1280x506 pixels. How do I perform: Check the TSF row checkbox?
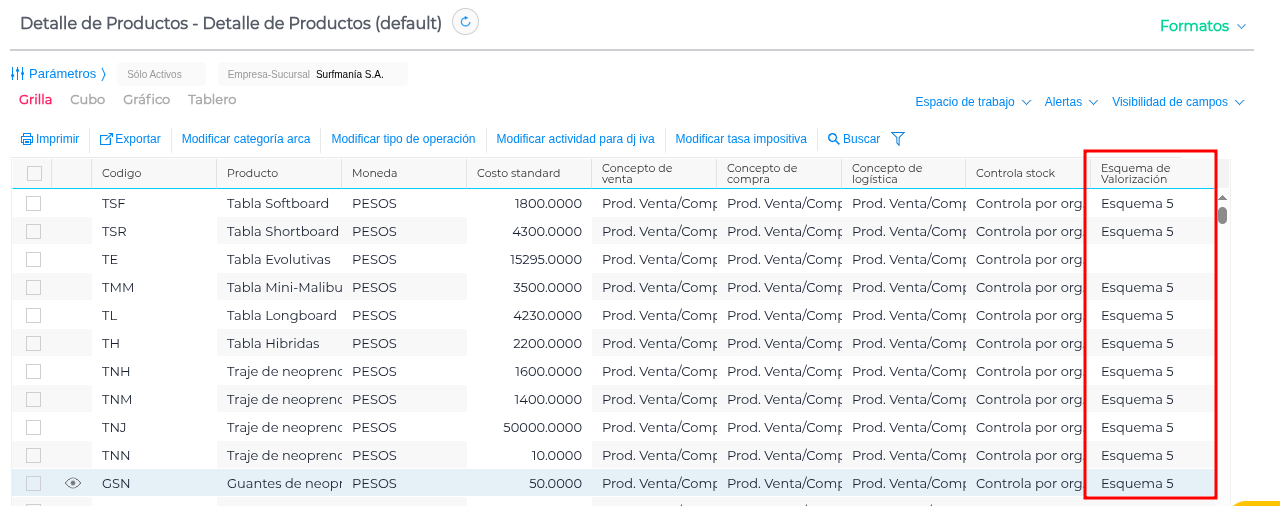point(34,203)
